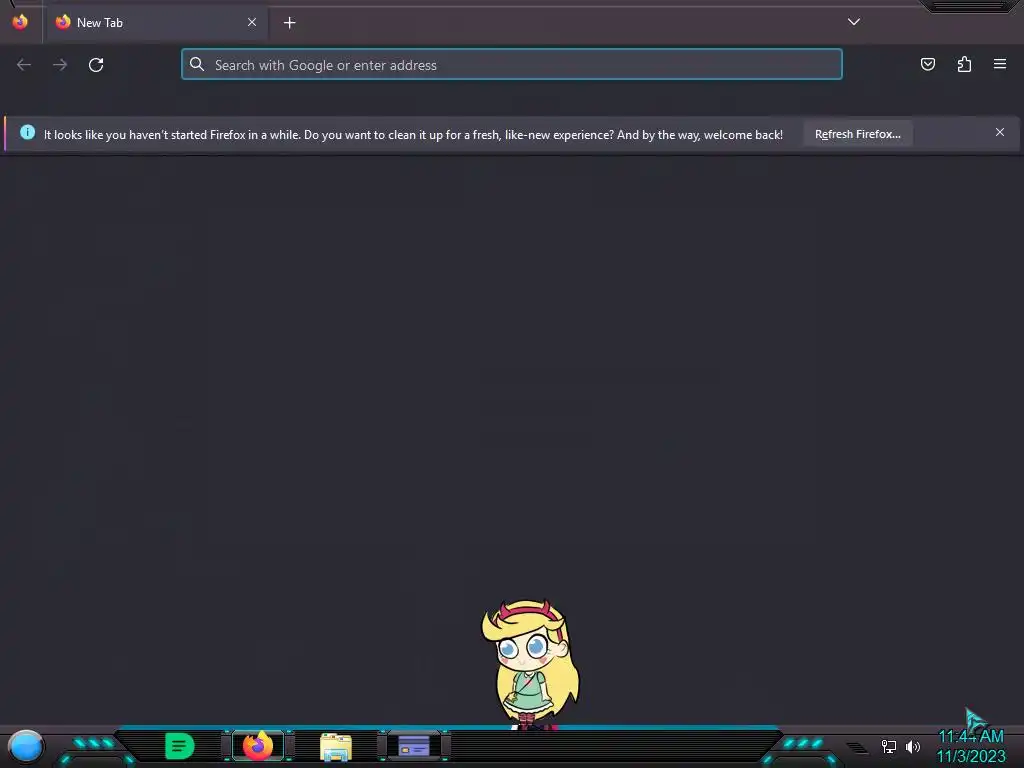1024x768 pixels.
Task: Open network status tray icon
Action: pos(889,746)
